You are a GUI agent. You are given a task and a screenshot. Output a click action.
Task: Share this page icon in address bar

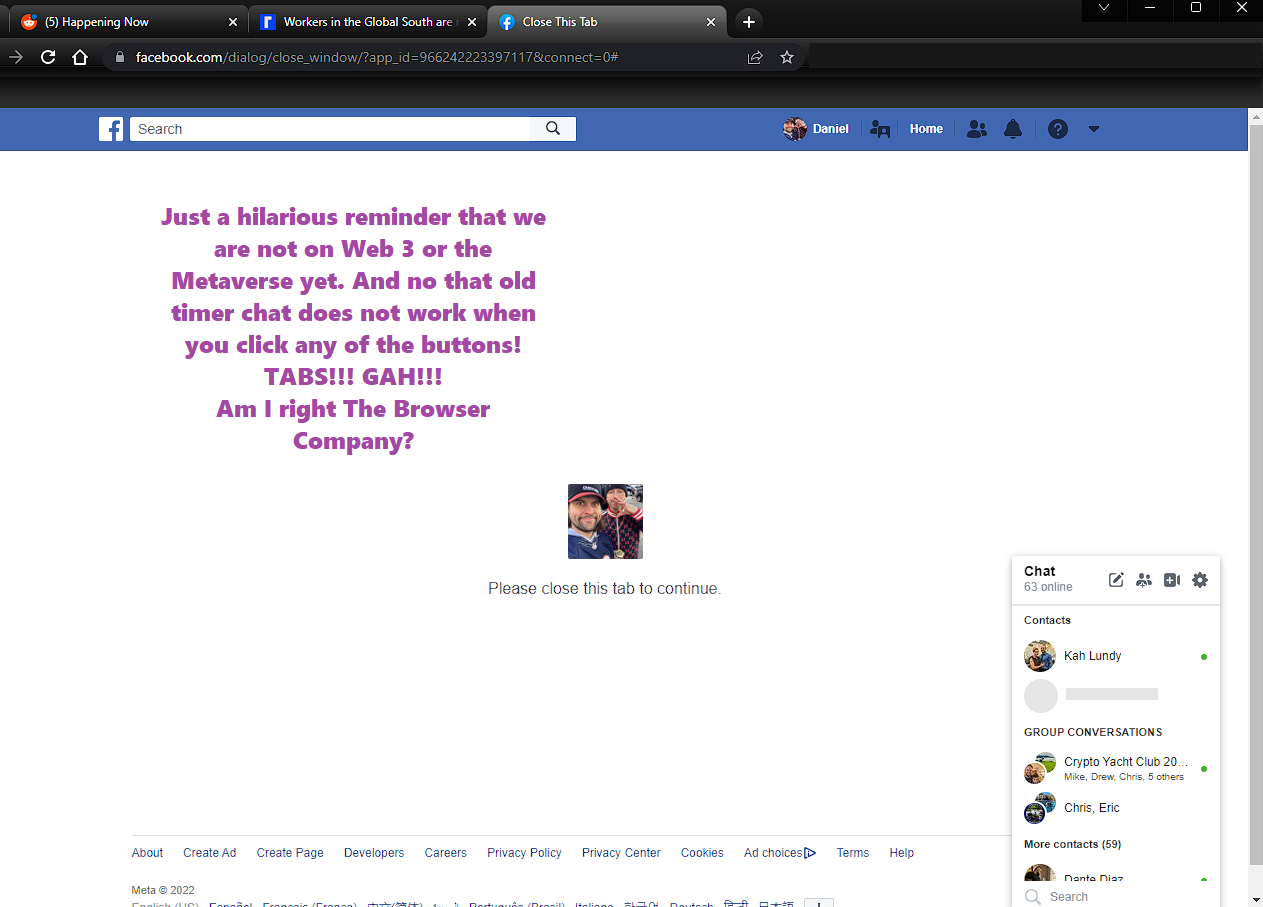755,57
